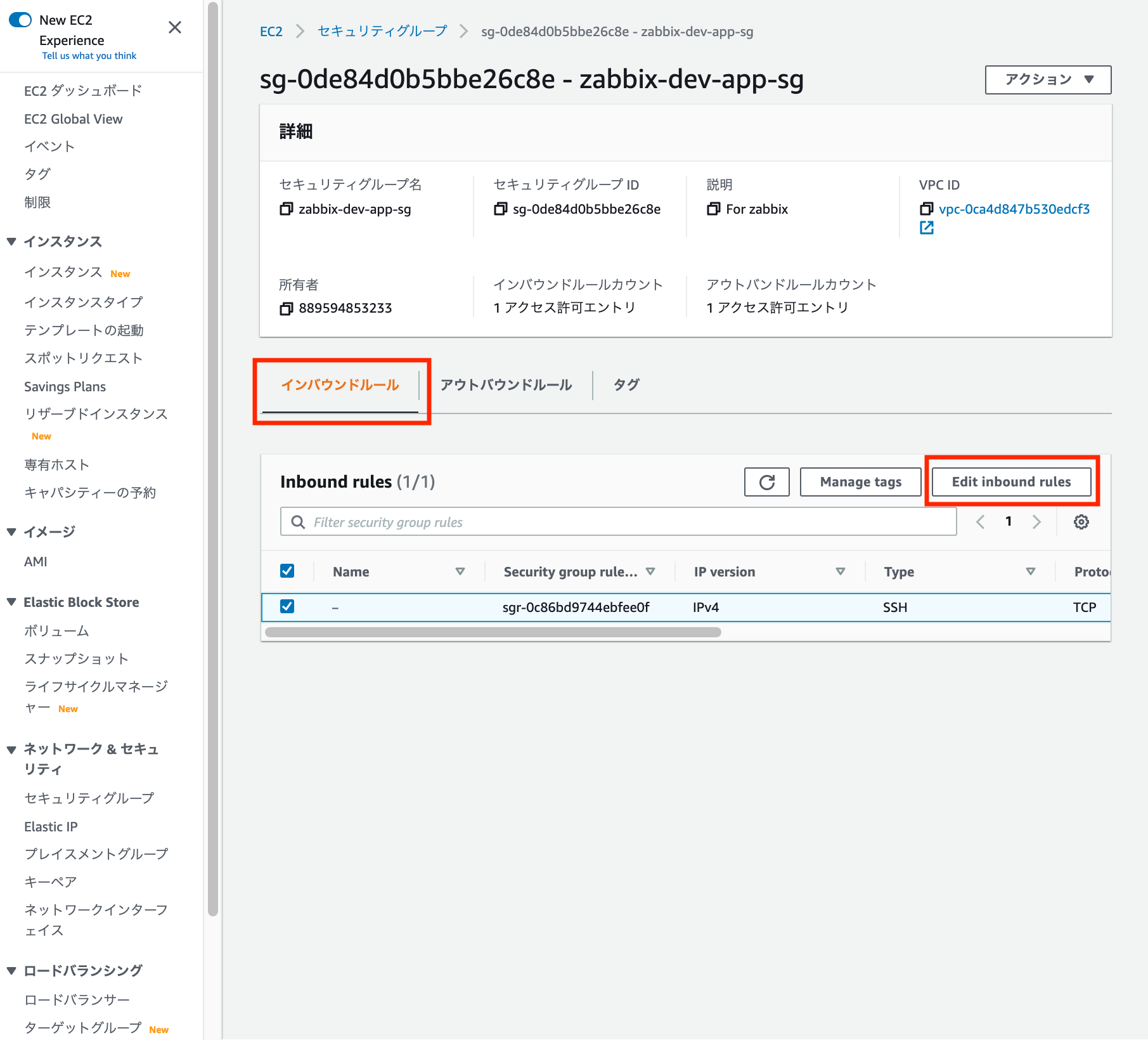The height and width of the screenshot is (1040, 1148).
Task: Open キーペア in sidebar
Action: click(51, 882)
